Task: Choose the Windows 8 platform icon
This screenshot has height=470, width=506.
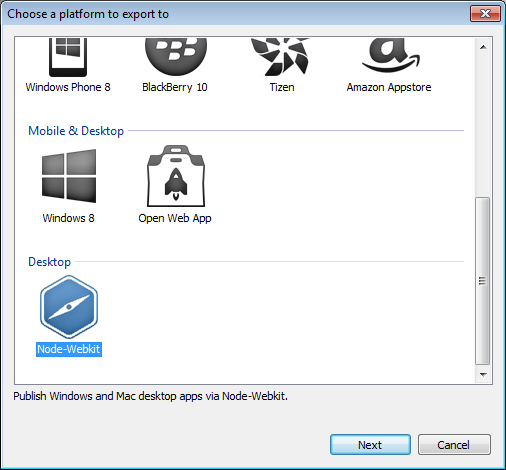Action: pos(69,176)
